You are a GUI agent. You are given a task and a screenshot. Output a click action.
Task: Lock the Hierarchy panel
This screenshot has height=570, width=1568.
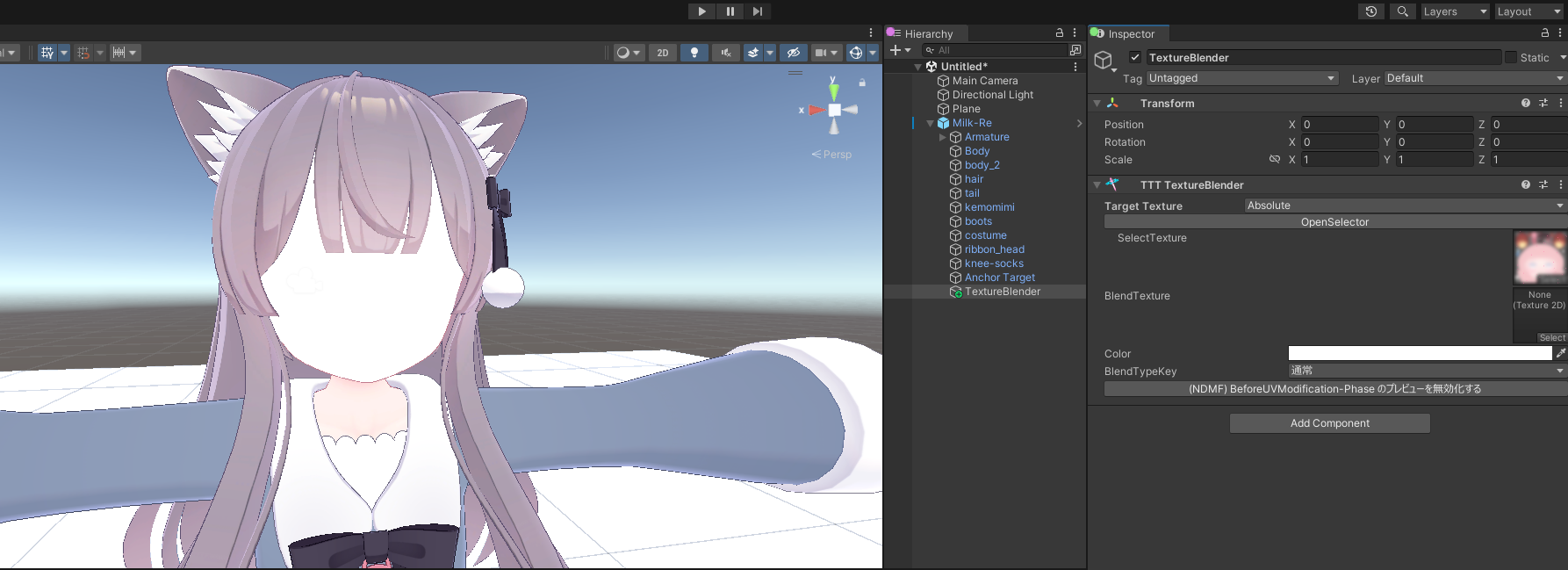click(1060, 32)
